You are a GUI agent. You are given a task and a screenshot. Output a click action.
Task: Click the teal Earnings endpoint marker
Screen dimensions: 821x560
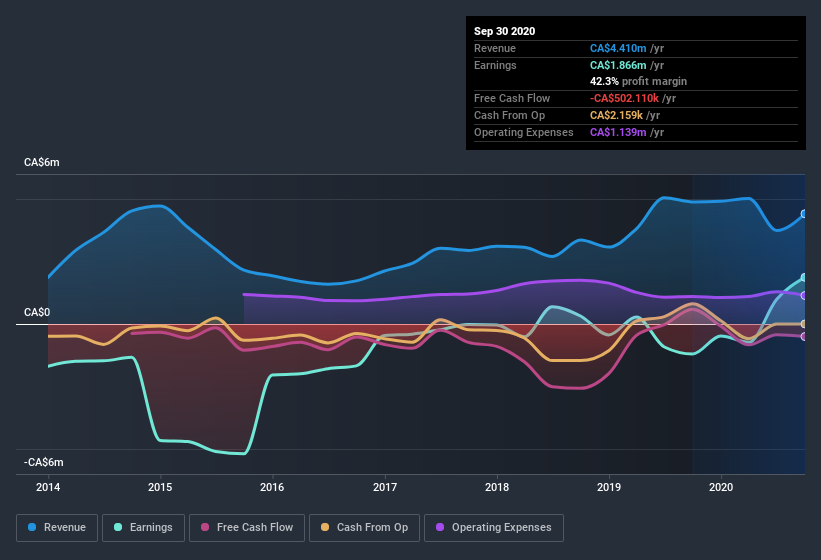pos(804,277)
